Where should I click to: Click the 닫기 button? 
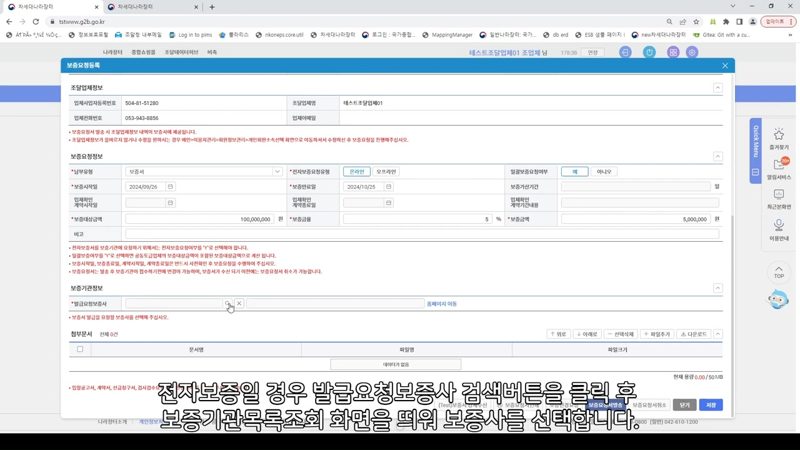coord(684,405)
